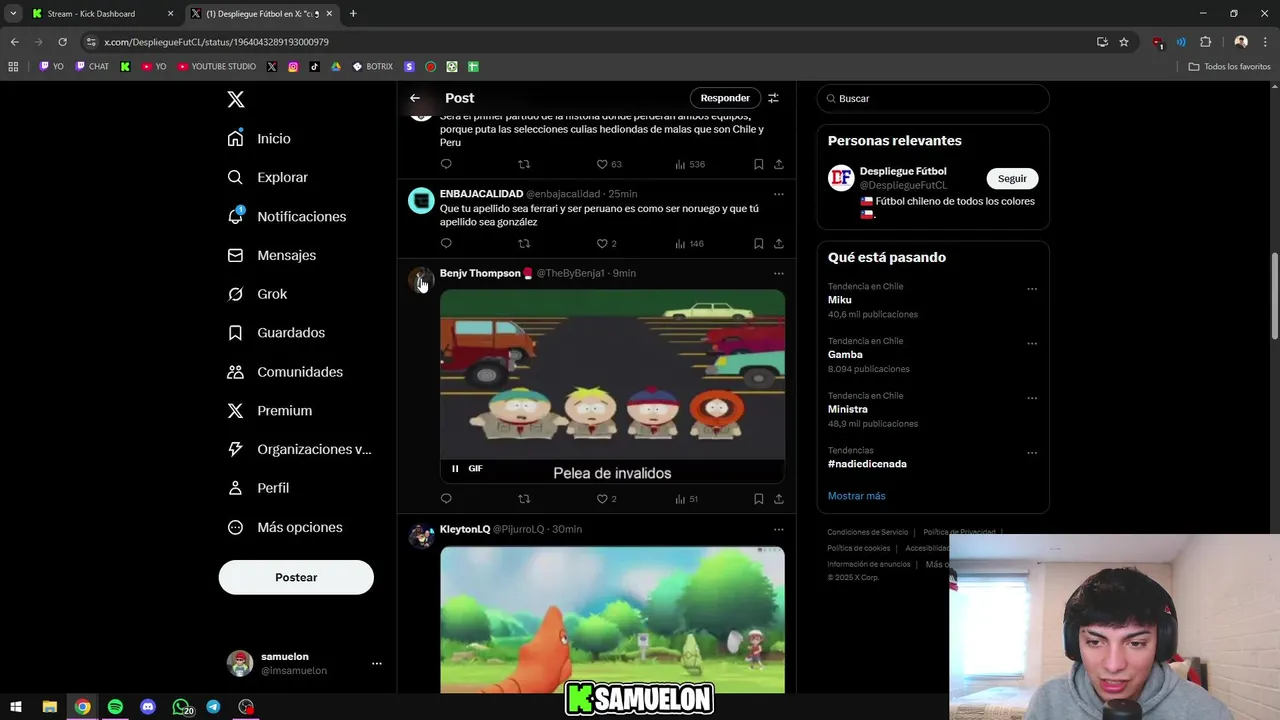Open Más opciones in the sidebar

pos(285,527)
